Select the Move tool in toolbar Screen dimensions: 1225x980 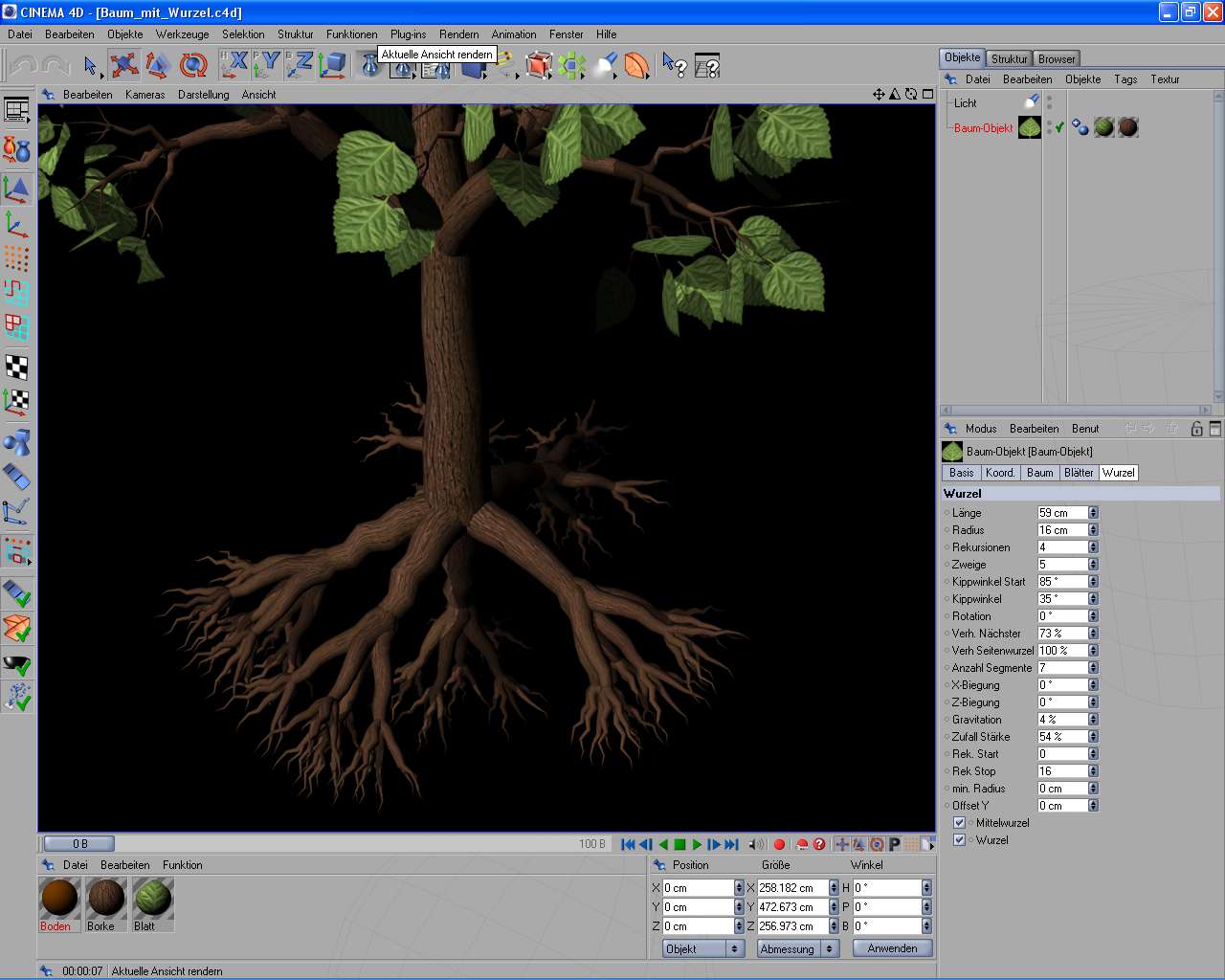(x=123, y=65)
